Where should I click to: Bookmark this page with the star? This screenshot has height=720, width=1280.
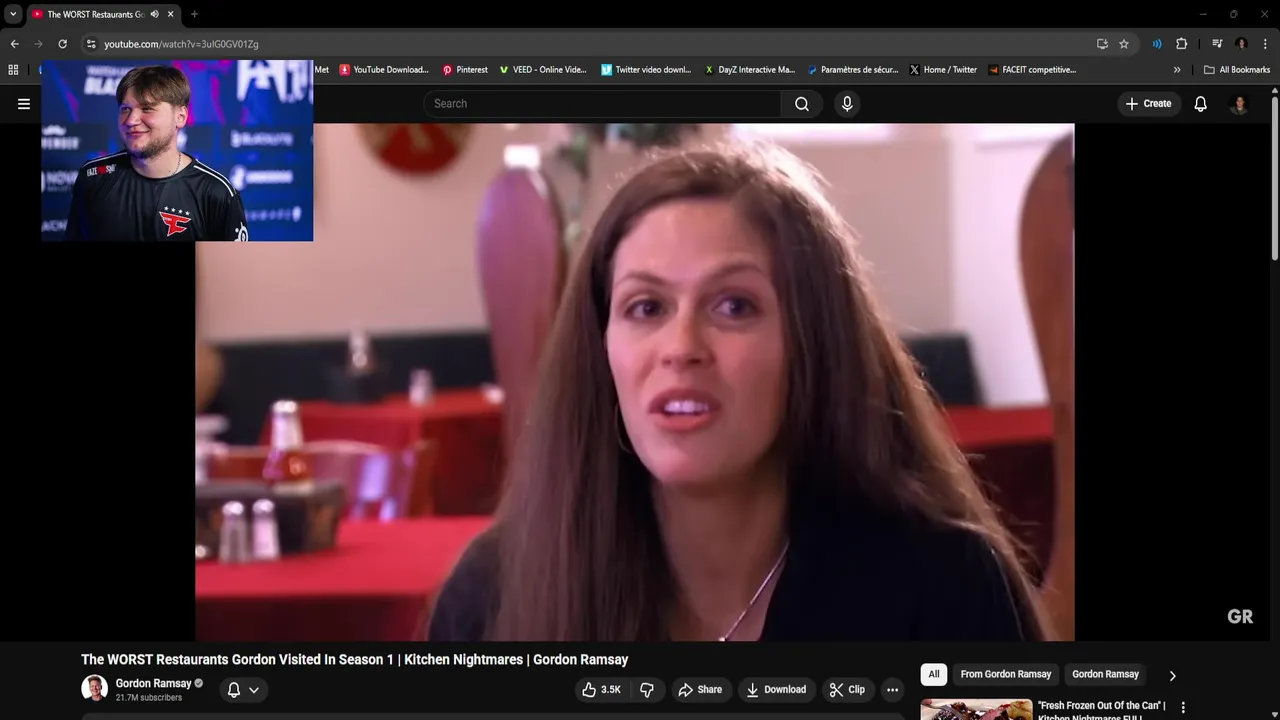[x=1124, y=44]
